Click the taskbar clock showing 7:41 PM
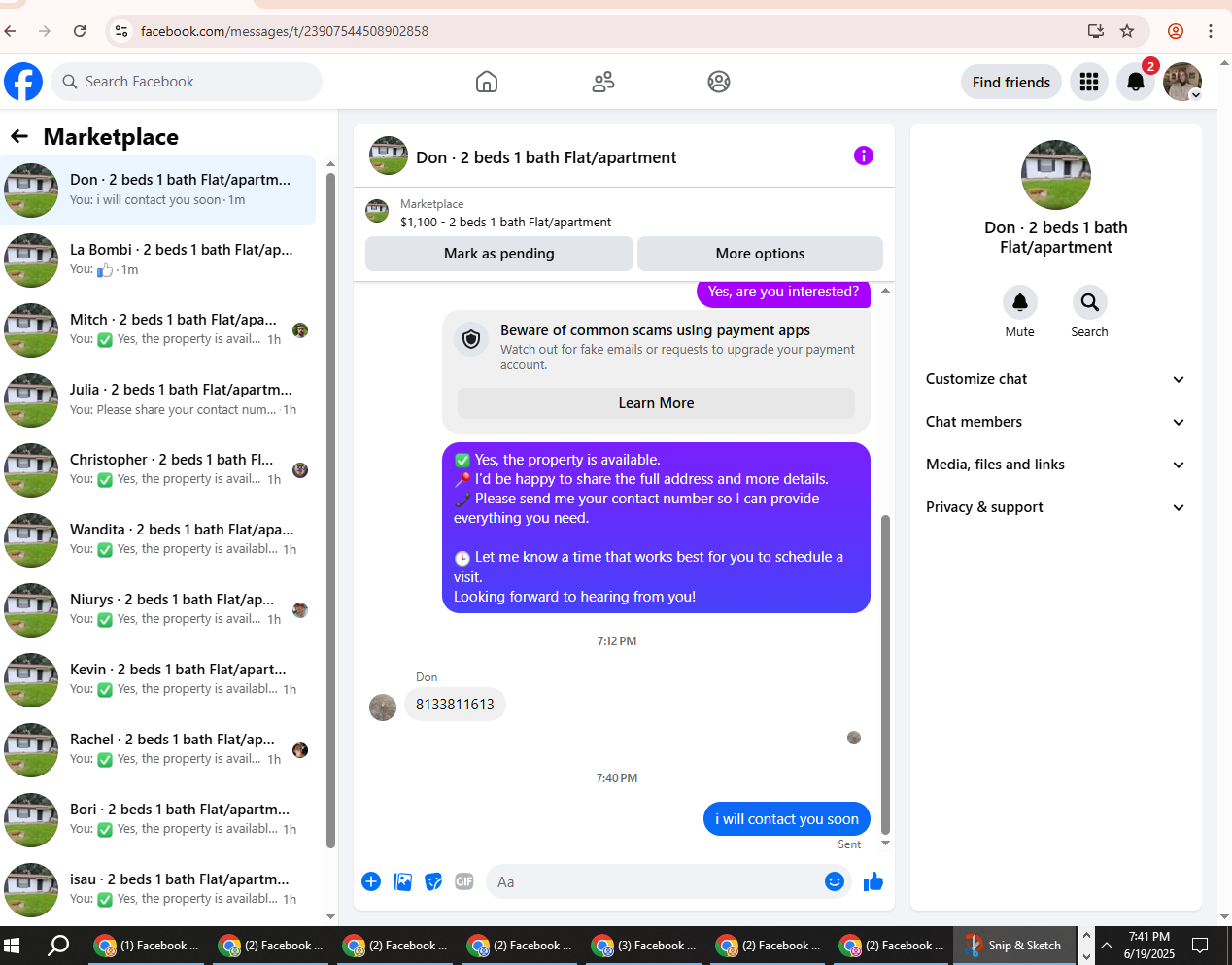1232x965 pixels. click(x=1149, y=945)
